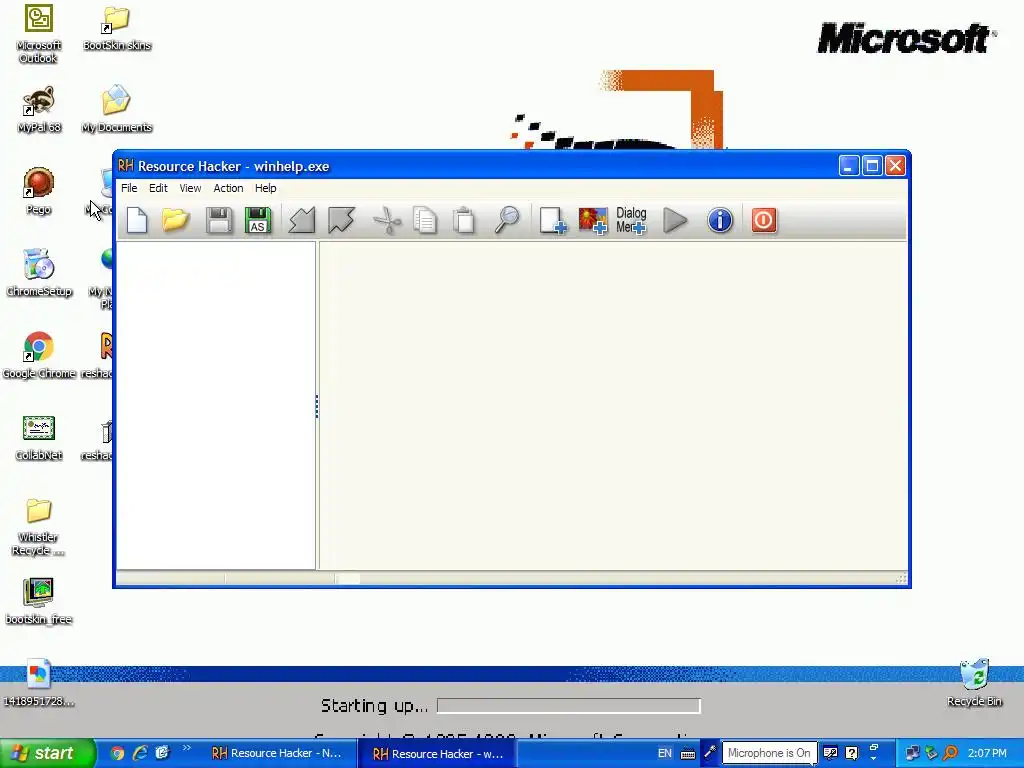Select Google Chrome desktop shortcut
1024x768 pixels.
point(39,355)
